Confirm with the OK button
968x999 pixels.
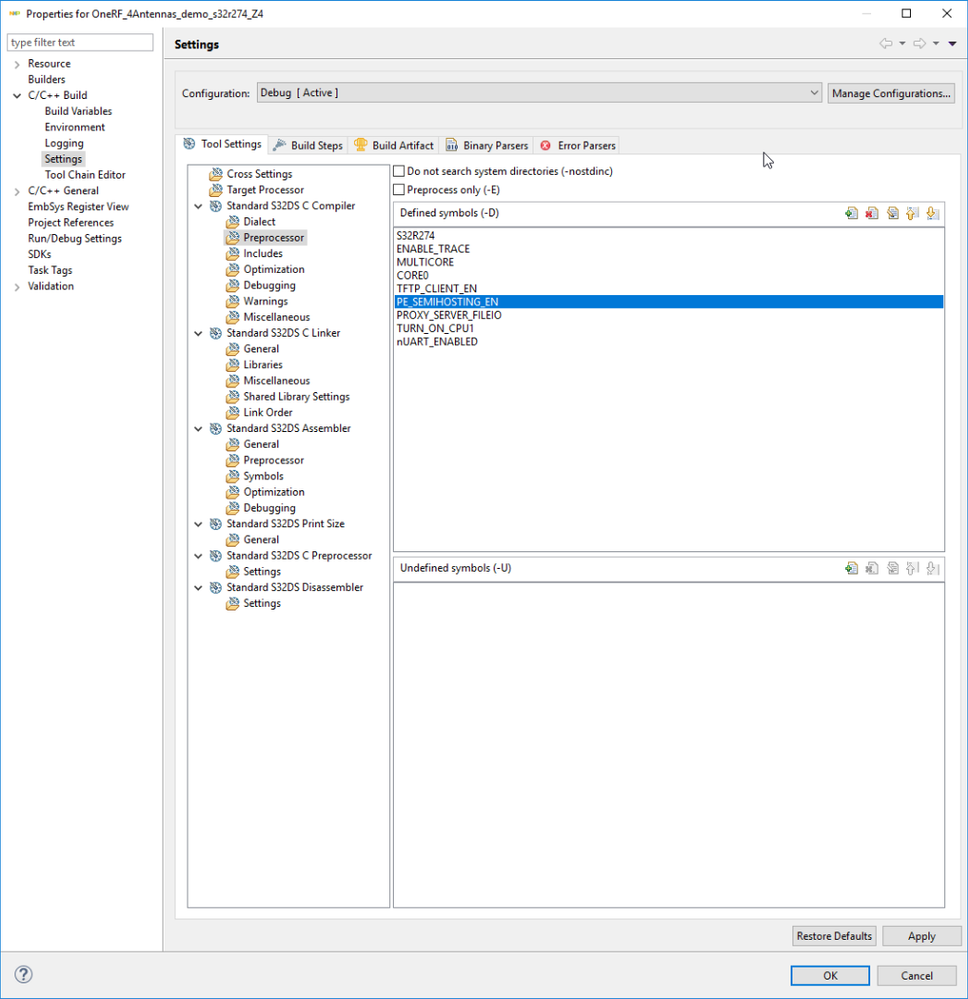830,975
